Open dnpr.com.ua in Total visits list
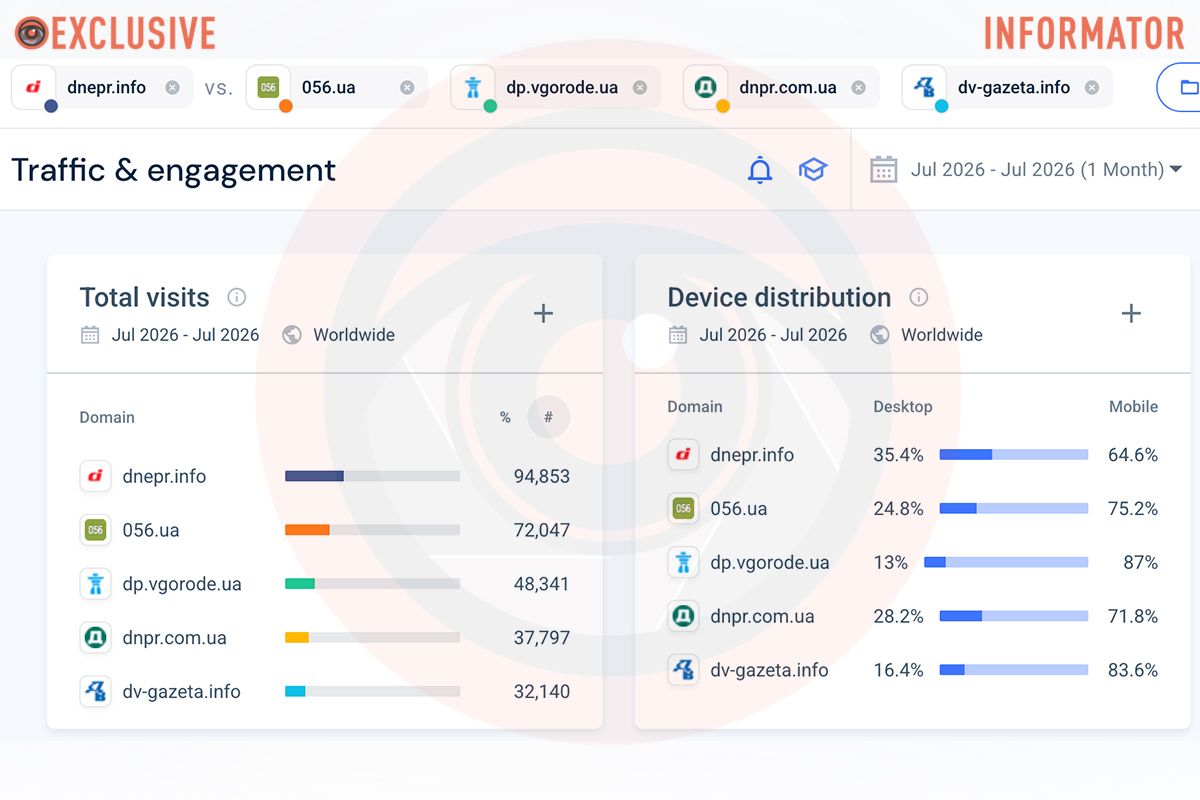 [x=175, y=638]
